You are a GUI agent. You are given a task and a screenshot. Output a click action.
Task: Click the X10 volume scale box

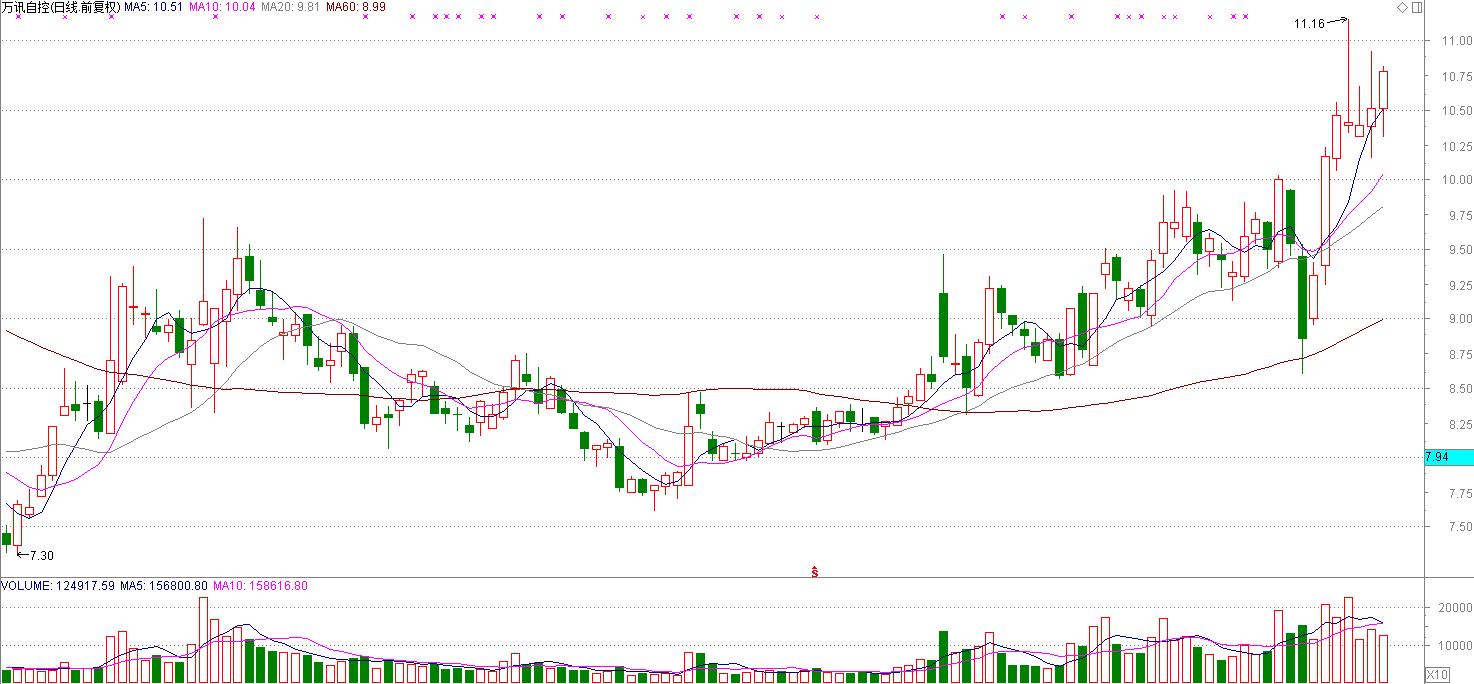coord(1436,674)
